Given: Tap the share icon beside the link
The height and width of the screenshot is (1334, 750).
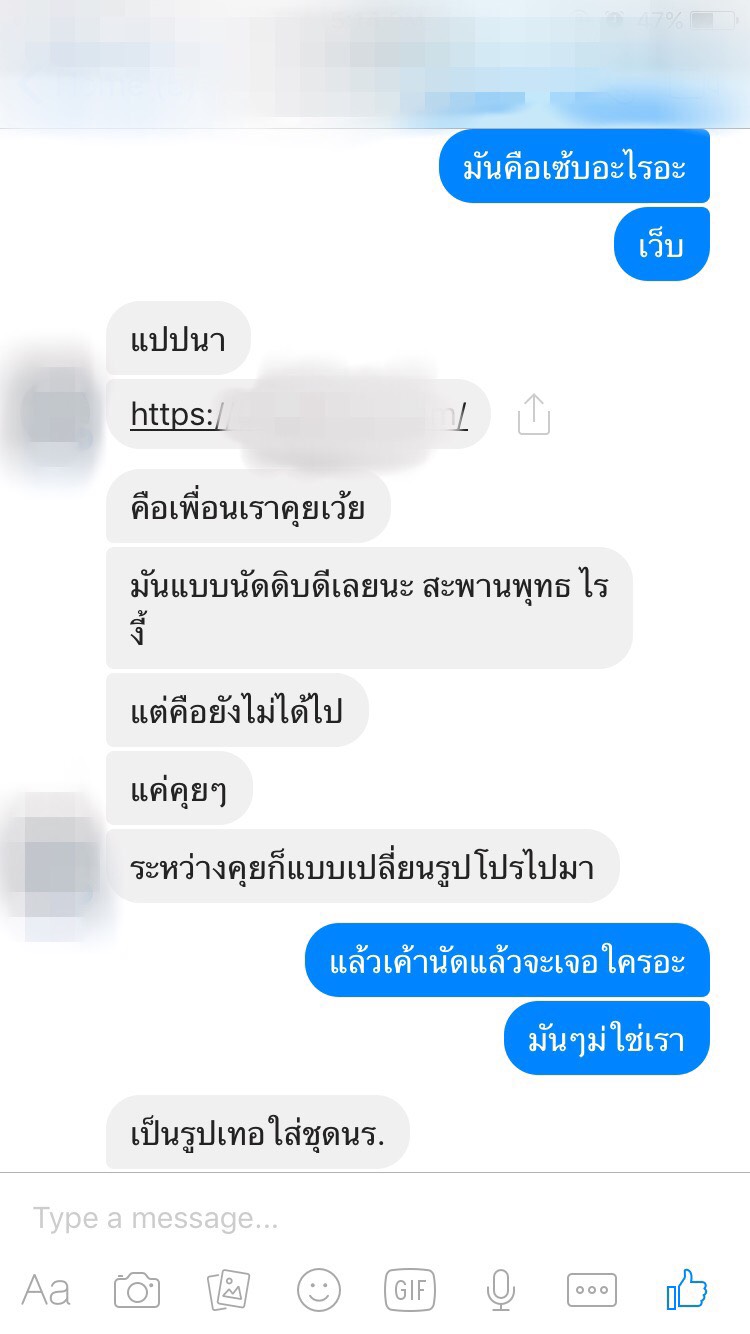Looking at the screenshot, I should pos(534,414).
